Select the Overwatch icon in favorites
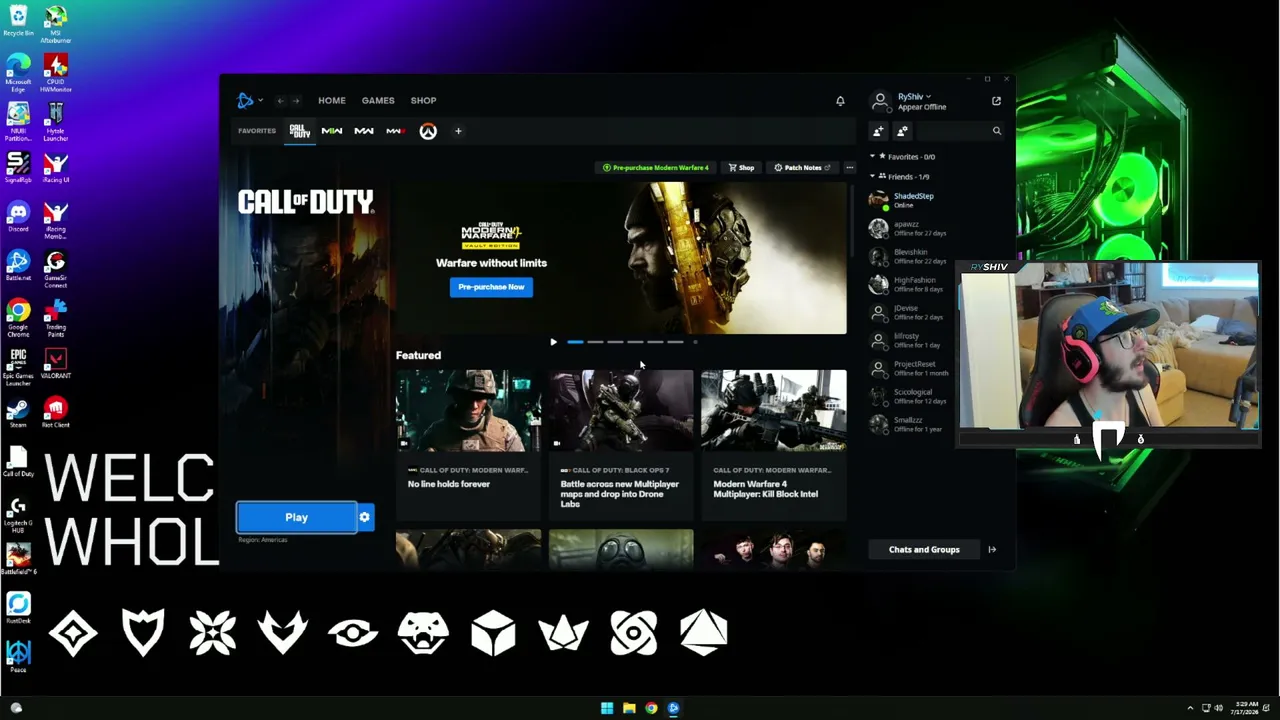 tap(428, 131)
